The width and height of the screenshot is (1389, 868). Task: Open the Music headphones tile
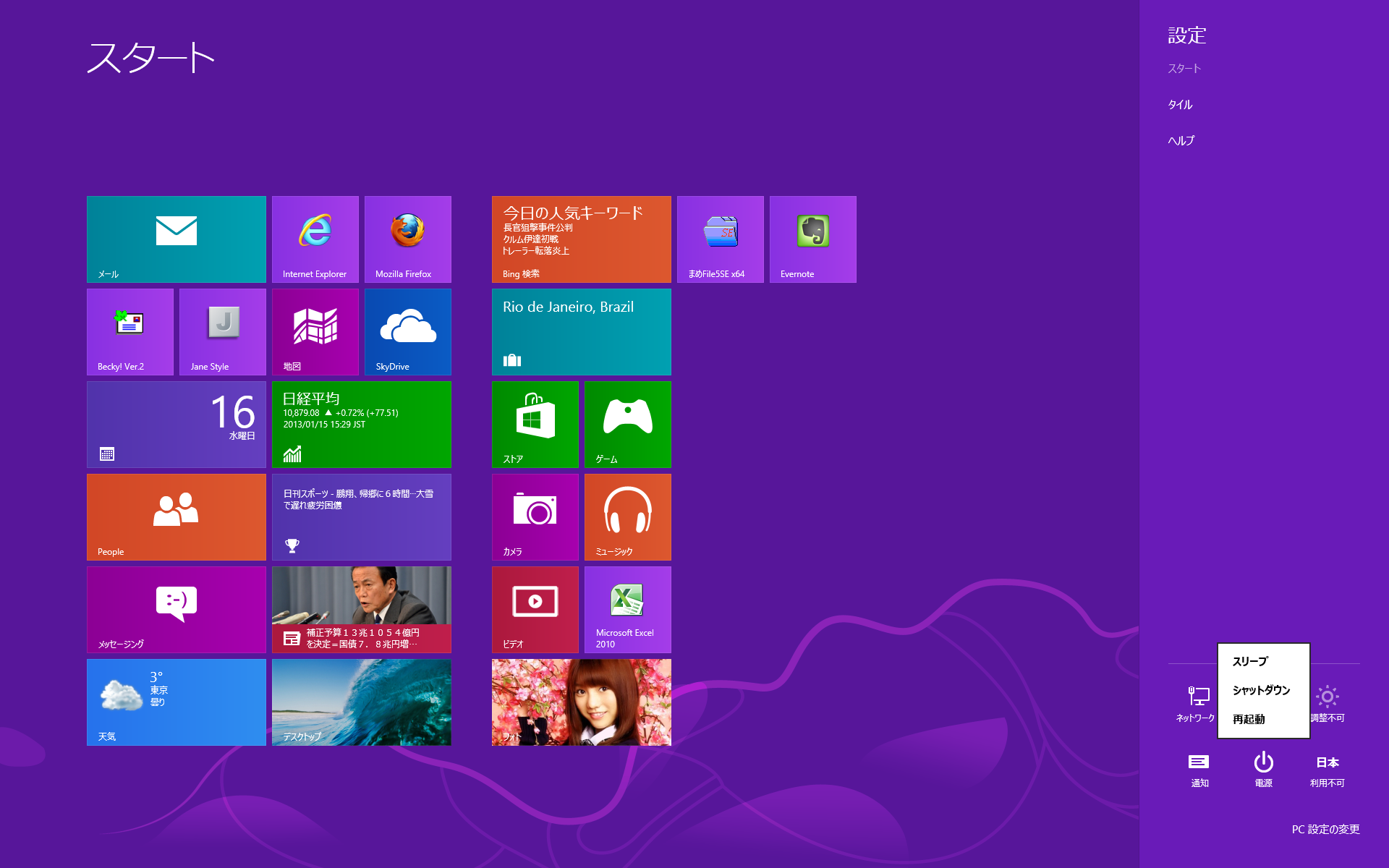(x=627, y=516)
